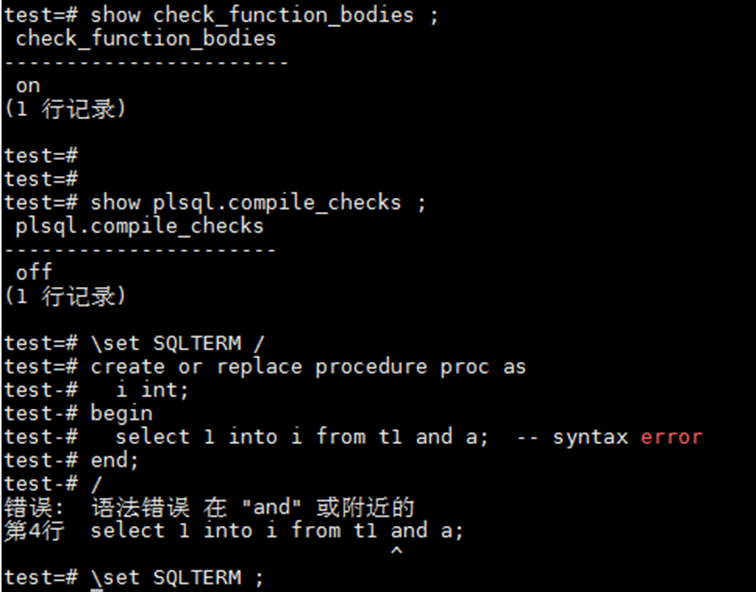Click the "begin" keyword line

pyautogui.click(x=121, y=413)
